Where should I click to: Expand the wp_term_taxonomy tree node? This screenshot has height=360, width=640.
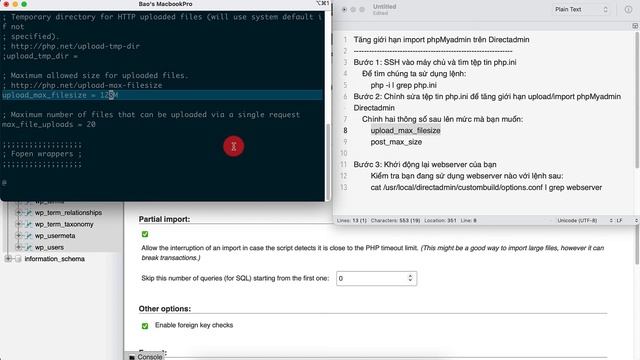coord(18,224)
